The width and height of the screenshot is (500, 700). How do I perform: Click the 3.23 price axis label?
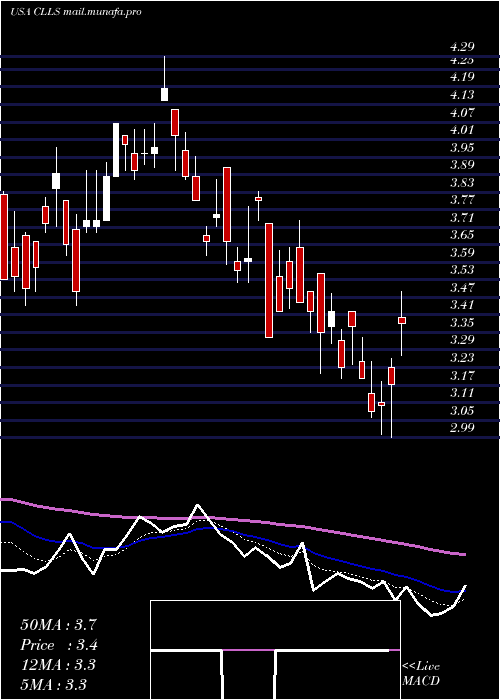462,358
